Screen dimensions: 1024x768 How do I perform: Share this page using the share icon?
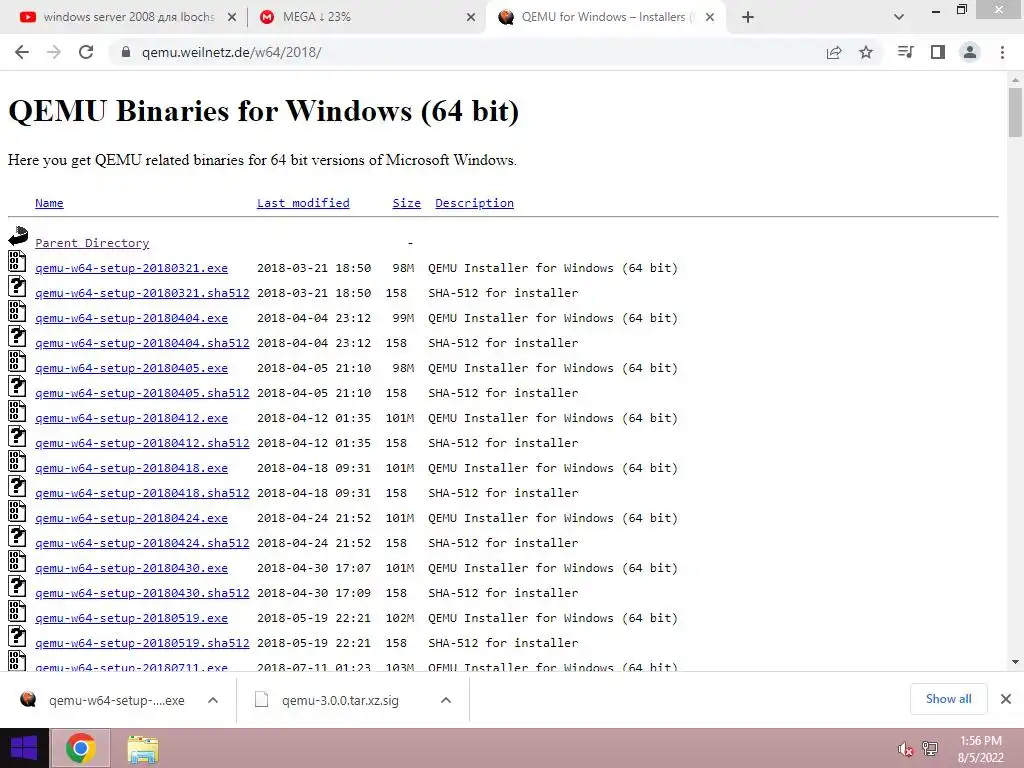(x=834, y=52)
